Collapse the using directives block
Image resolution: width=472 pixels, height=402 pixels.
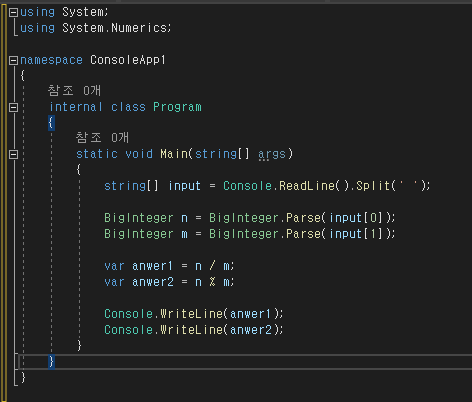point(13,13)
